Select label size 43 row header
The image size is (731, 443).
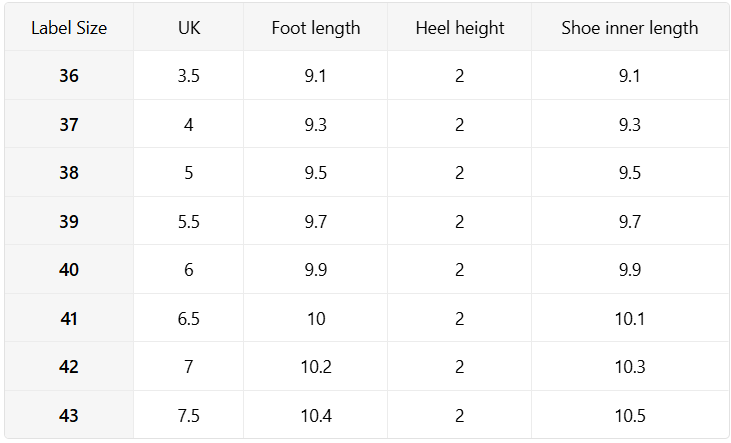click(x=69, y=415)
